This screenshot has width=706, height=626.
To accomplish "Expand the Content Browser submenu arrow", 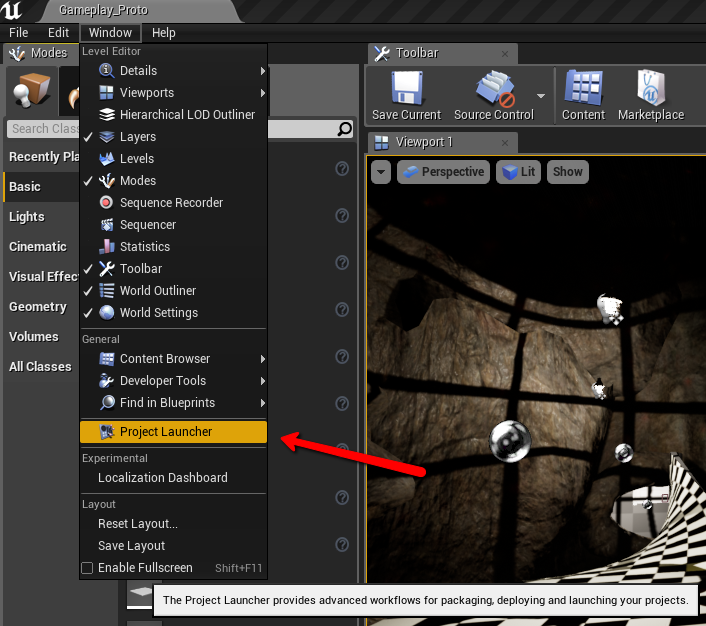I will [x=262, y=359].
